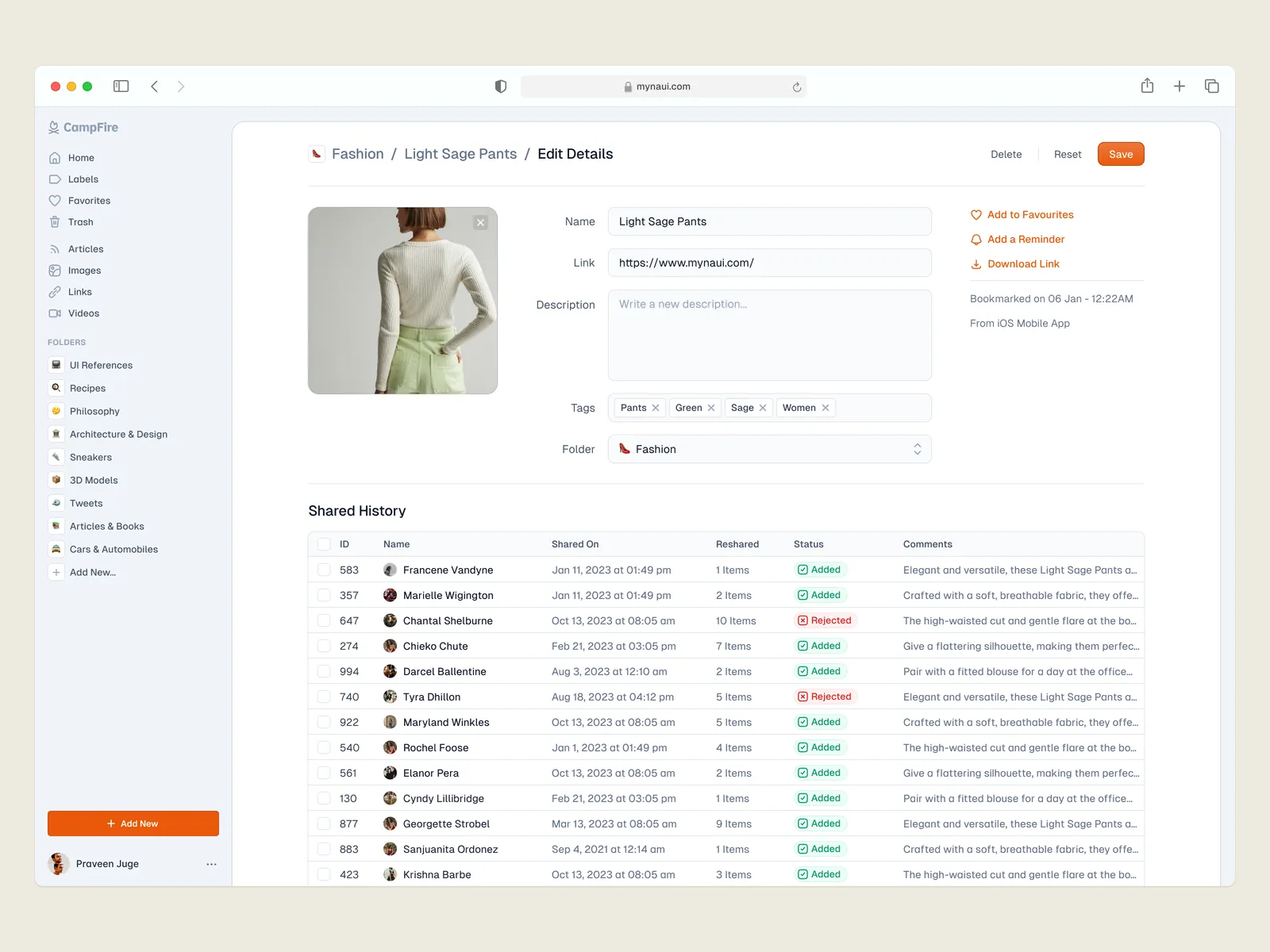This screenshot has height=952, width=1270.
Task: Reload the page in address bar
Action: tap(796, 87)
